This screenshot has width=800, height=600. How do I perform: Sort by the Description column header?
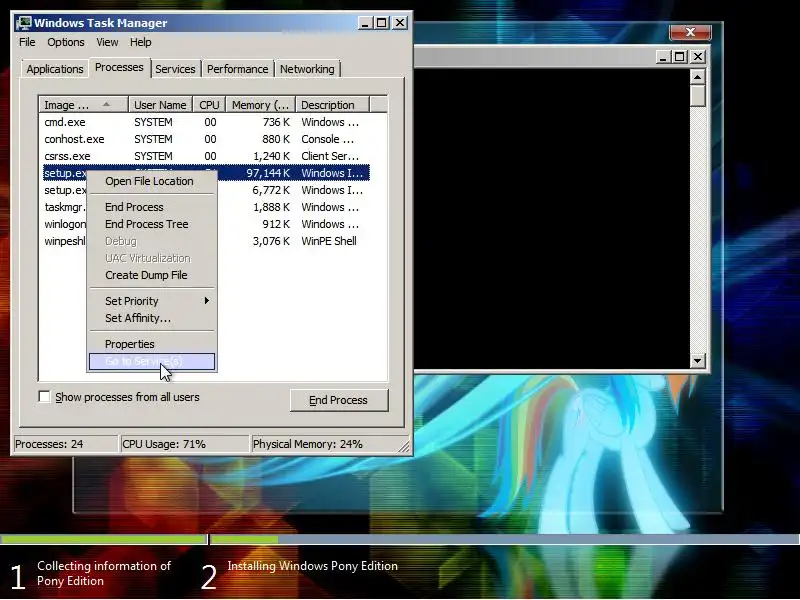tap(333, 105)
